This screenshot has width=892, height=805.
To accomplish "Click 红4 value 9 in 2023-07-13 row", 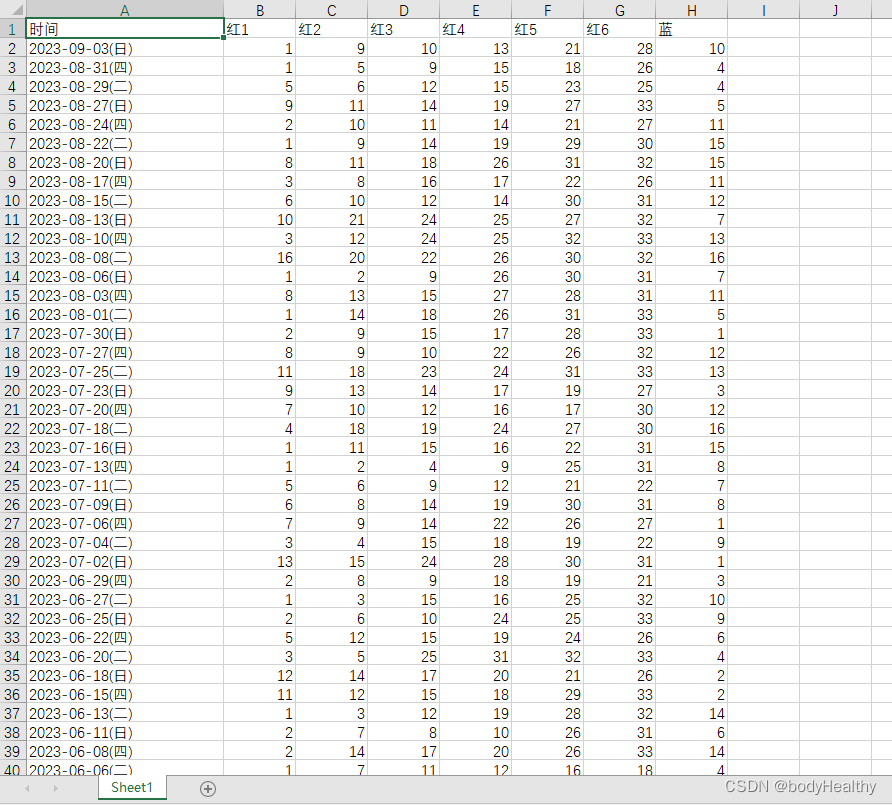I will coord(476,467).
